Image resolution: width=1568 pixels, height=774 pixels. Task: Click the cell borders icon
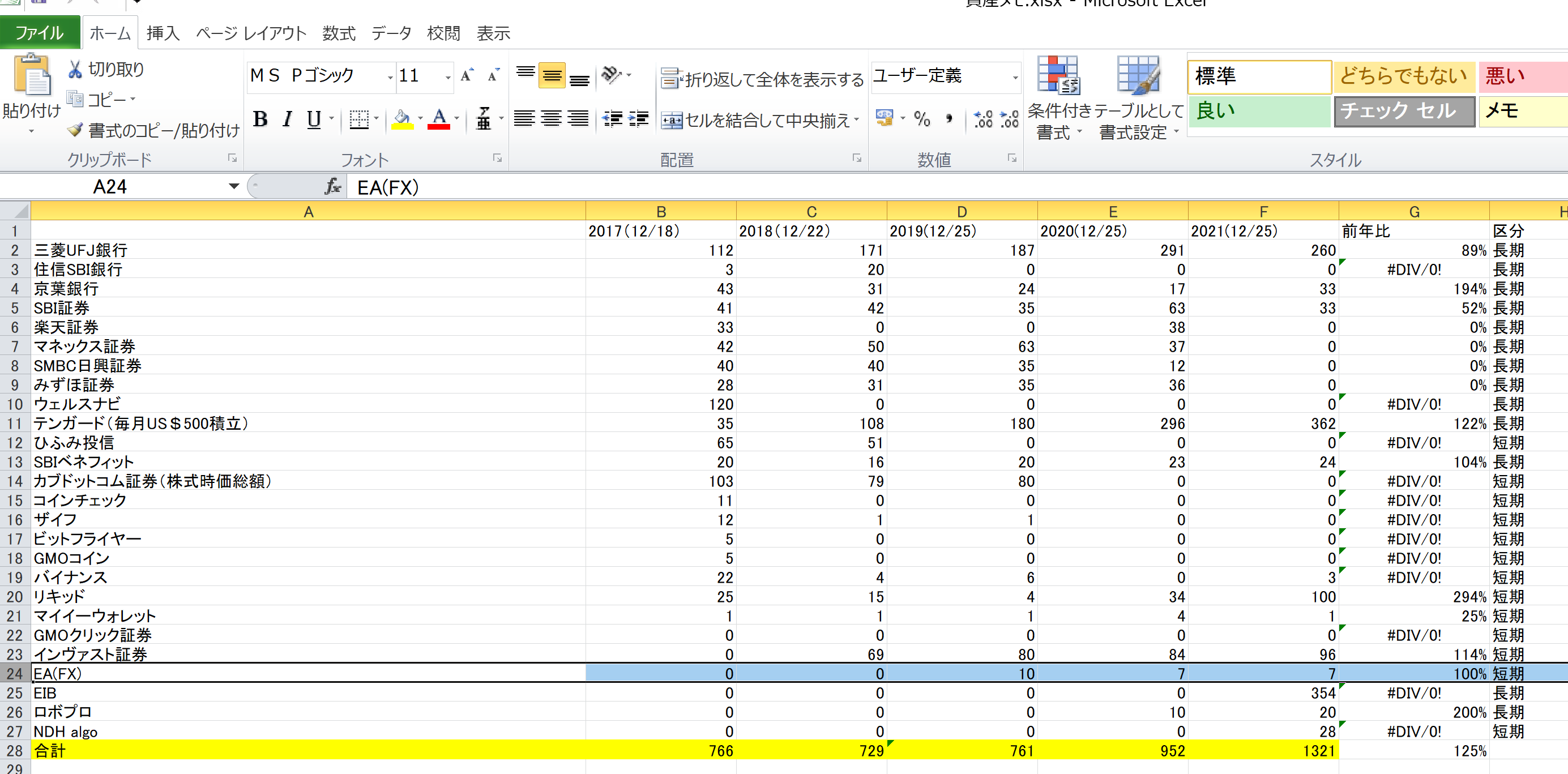[358, 119]
